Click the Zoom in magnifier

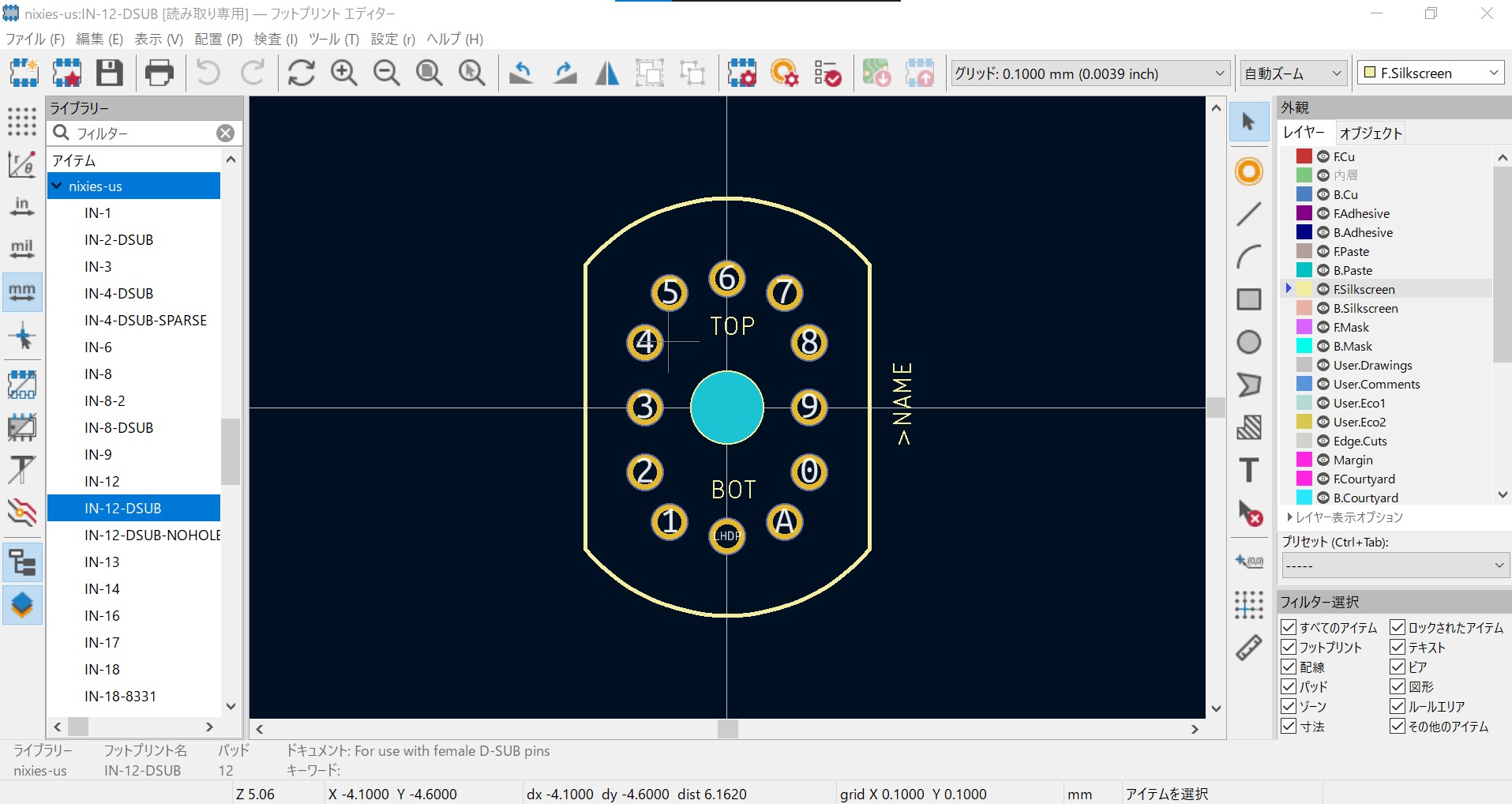click(344, 73)
